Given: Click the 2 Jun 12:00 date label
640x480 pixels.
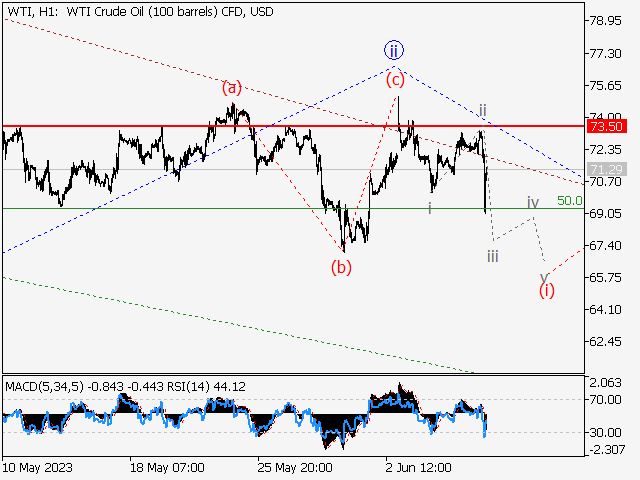Looking at the screenshot, I should tap(419, 467).
